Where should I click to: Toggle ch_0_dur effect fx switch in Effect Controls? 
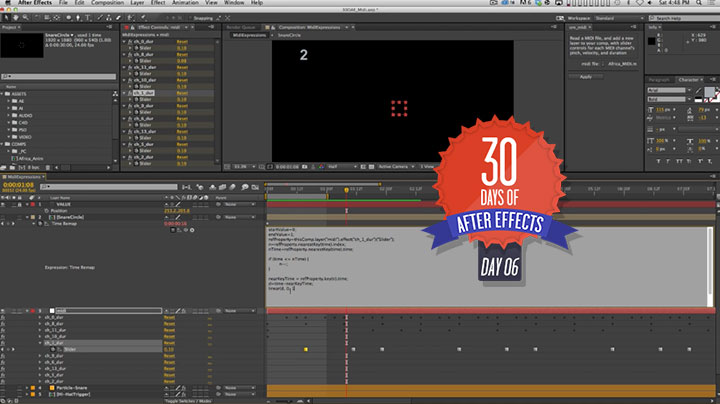click(130, 41)
